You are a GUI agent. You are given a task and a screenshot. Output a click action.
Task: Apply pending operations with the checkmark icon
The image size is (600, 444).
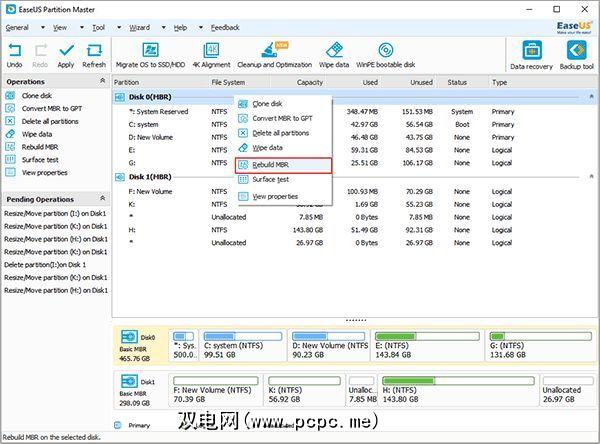click(x=66, y=54)
